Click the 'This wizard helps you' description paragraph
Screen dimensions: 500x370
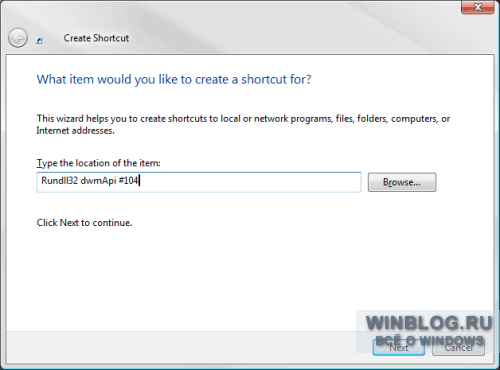pyautogui.click(x=243, y=124)
